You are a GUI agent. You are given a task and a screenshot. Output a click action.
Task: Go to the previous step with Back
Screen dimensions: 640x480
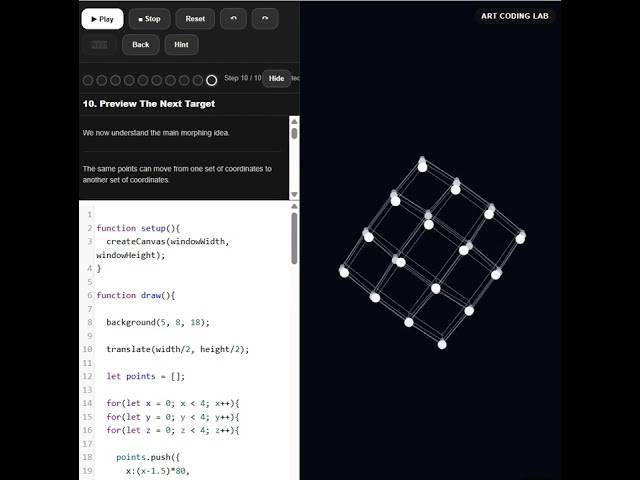tap(141, 44)
